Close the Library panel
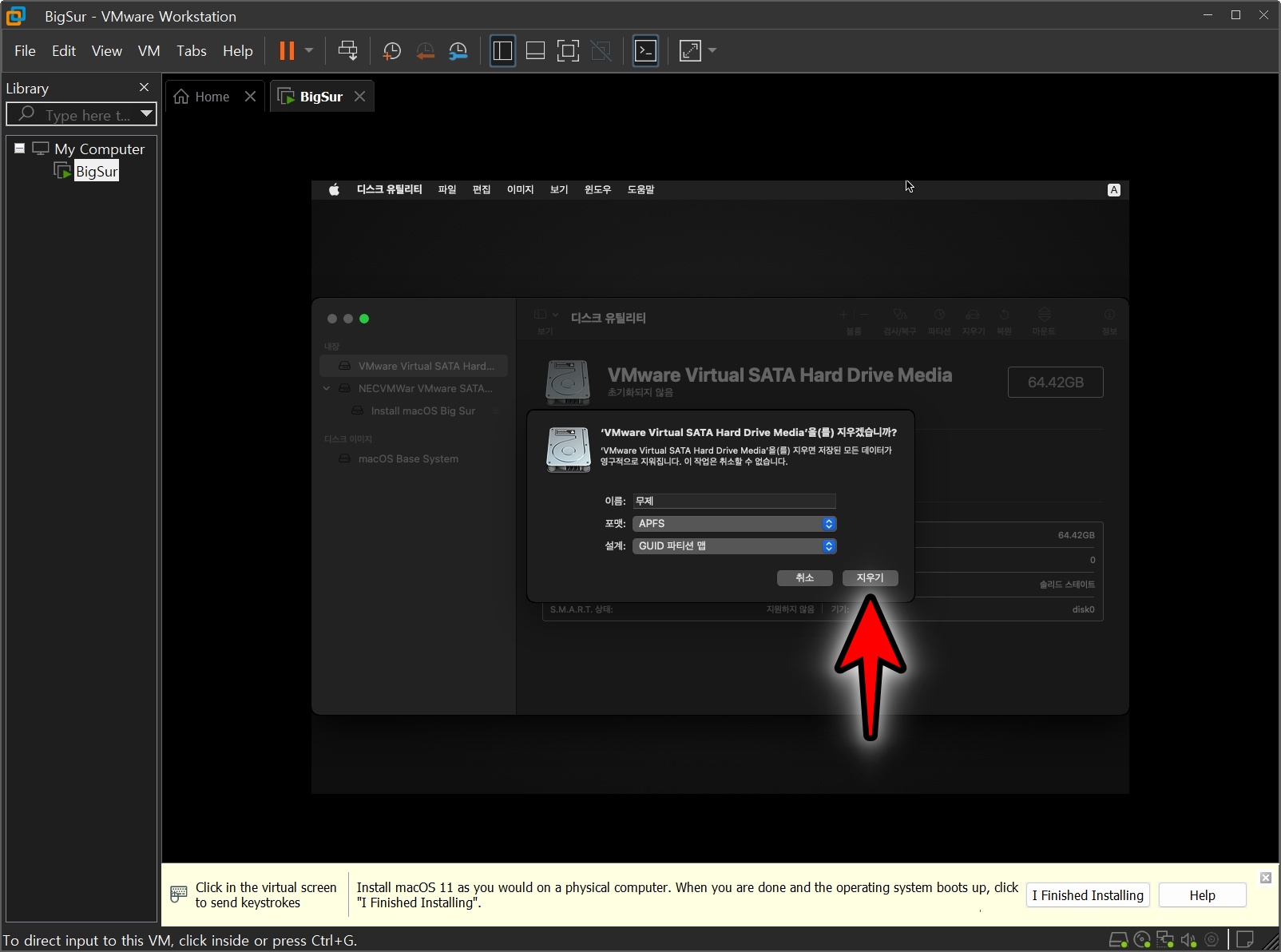1281x952 pixels. pos(145,87)
